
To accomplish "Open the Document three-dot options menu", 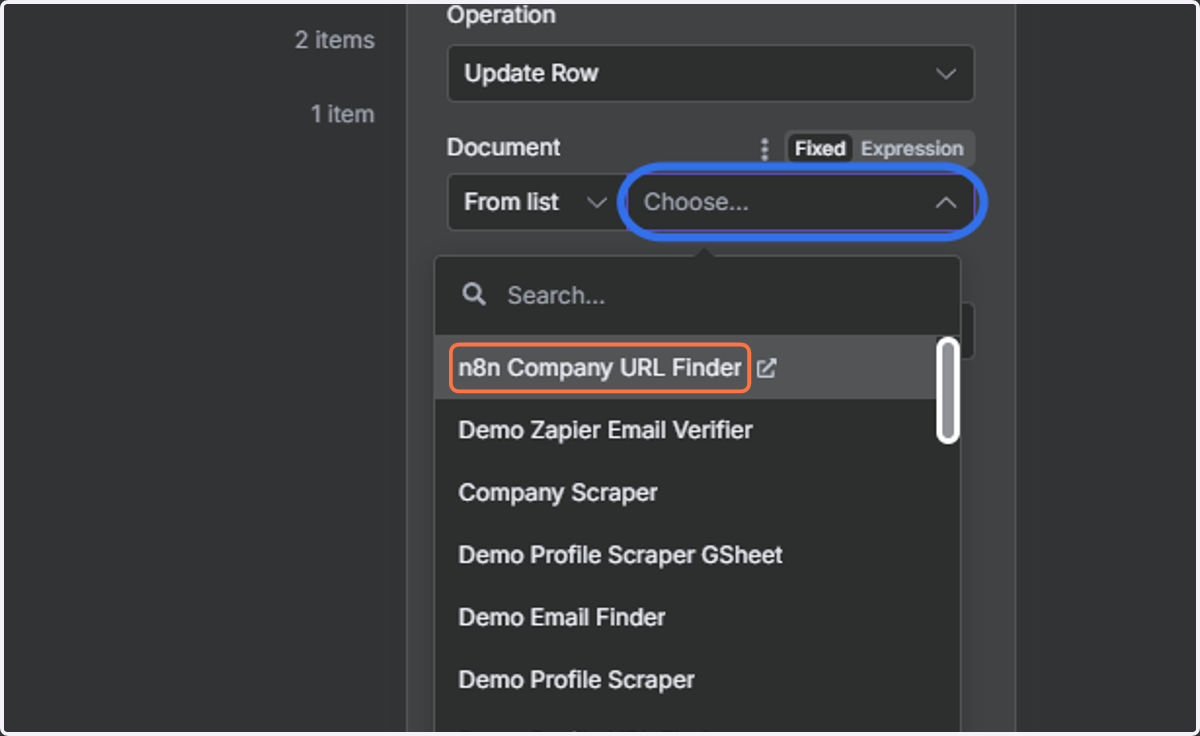I will (x=764, y=149).
